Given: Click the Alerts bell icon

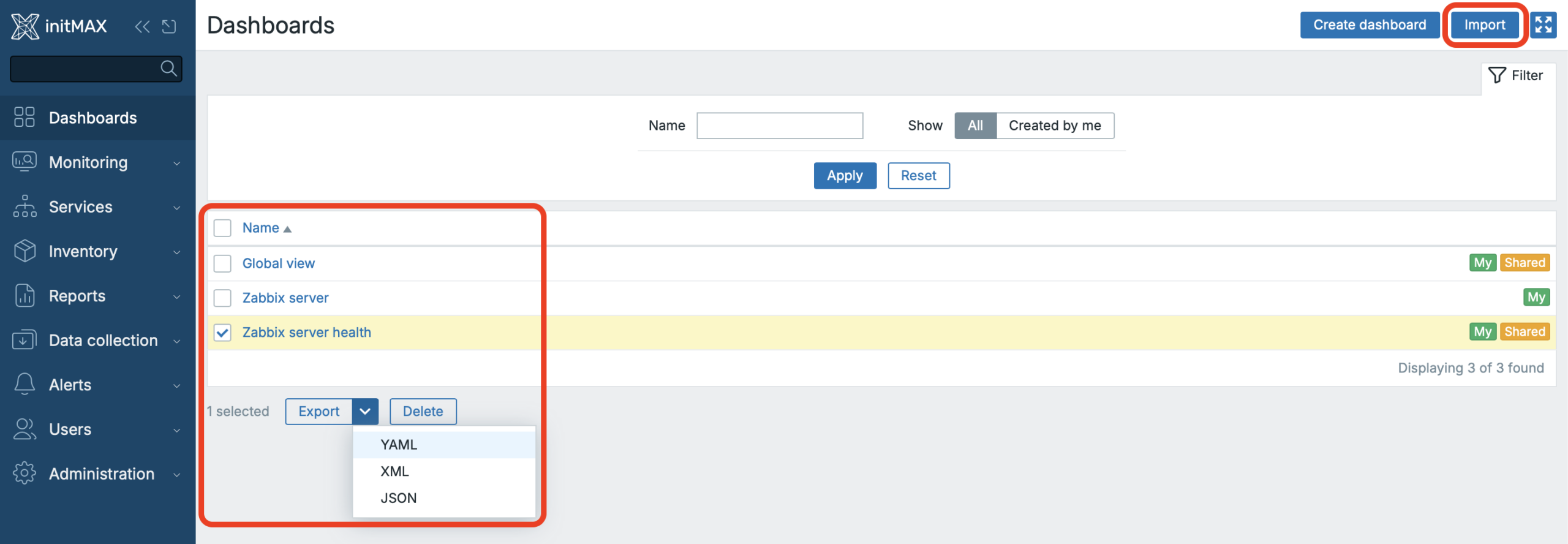Looking at the screenshot, I should click(x=24, y=384).
